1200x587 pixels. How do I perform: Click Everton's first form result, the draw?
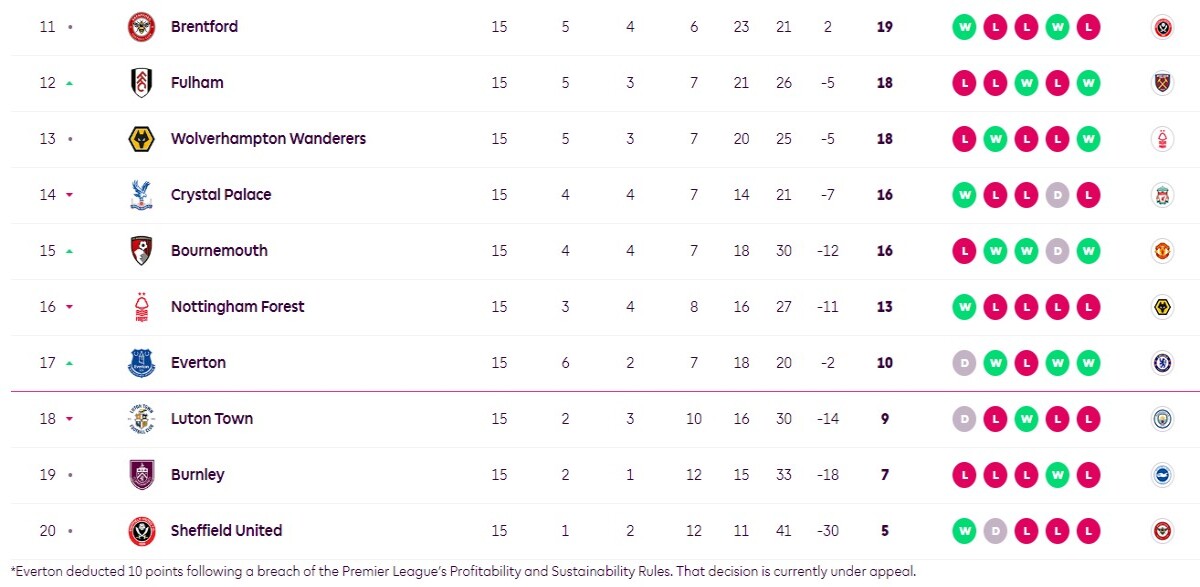tap(964, 363)
